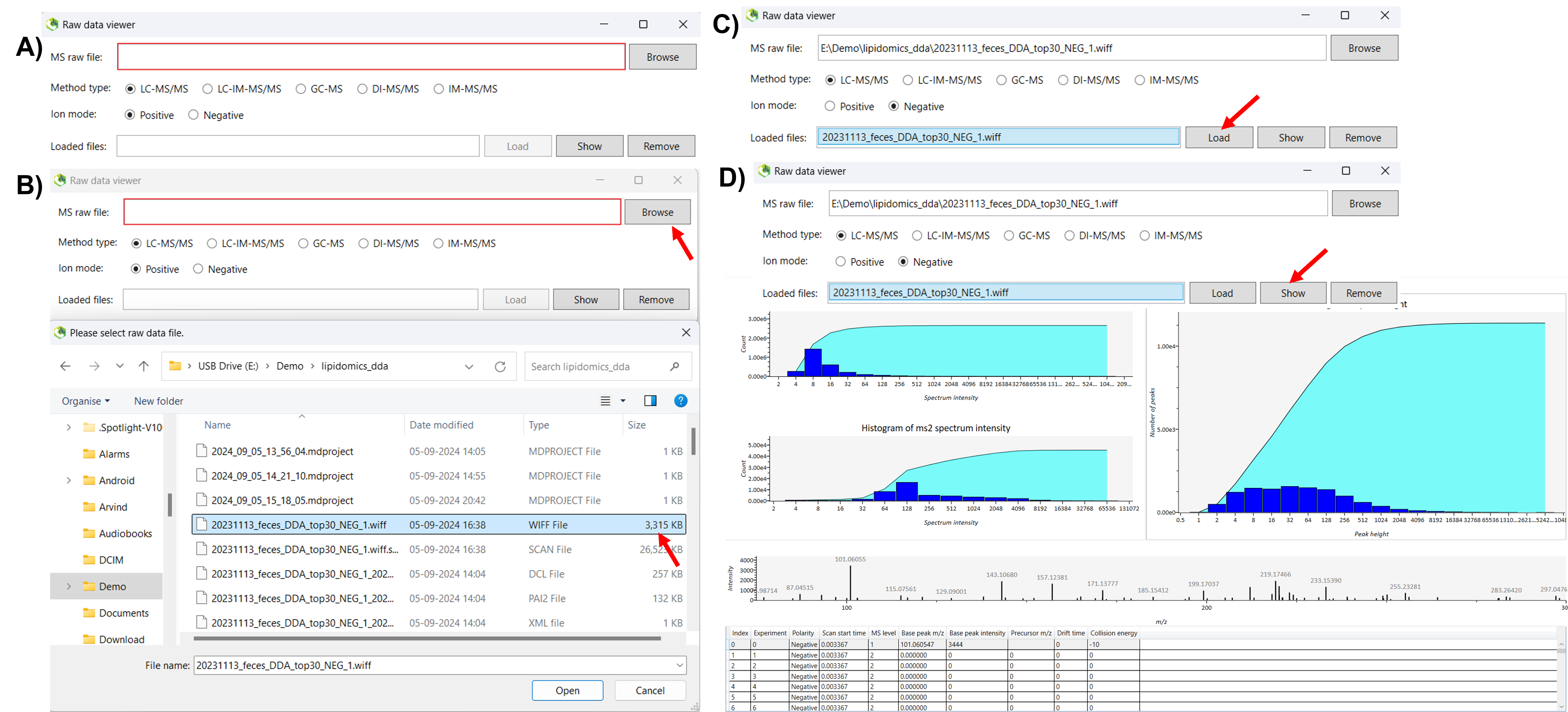The image size is (1568, 712).
Task: Click Open to confirm file selection
Action: point(567,690)
